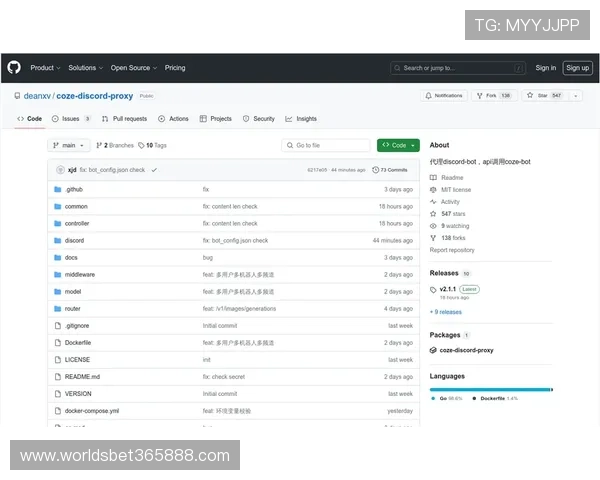This screenshot has height=480, width=600.
Task: Open the docs folder
Action: click(71, 258)
